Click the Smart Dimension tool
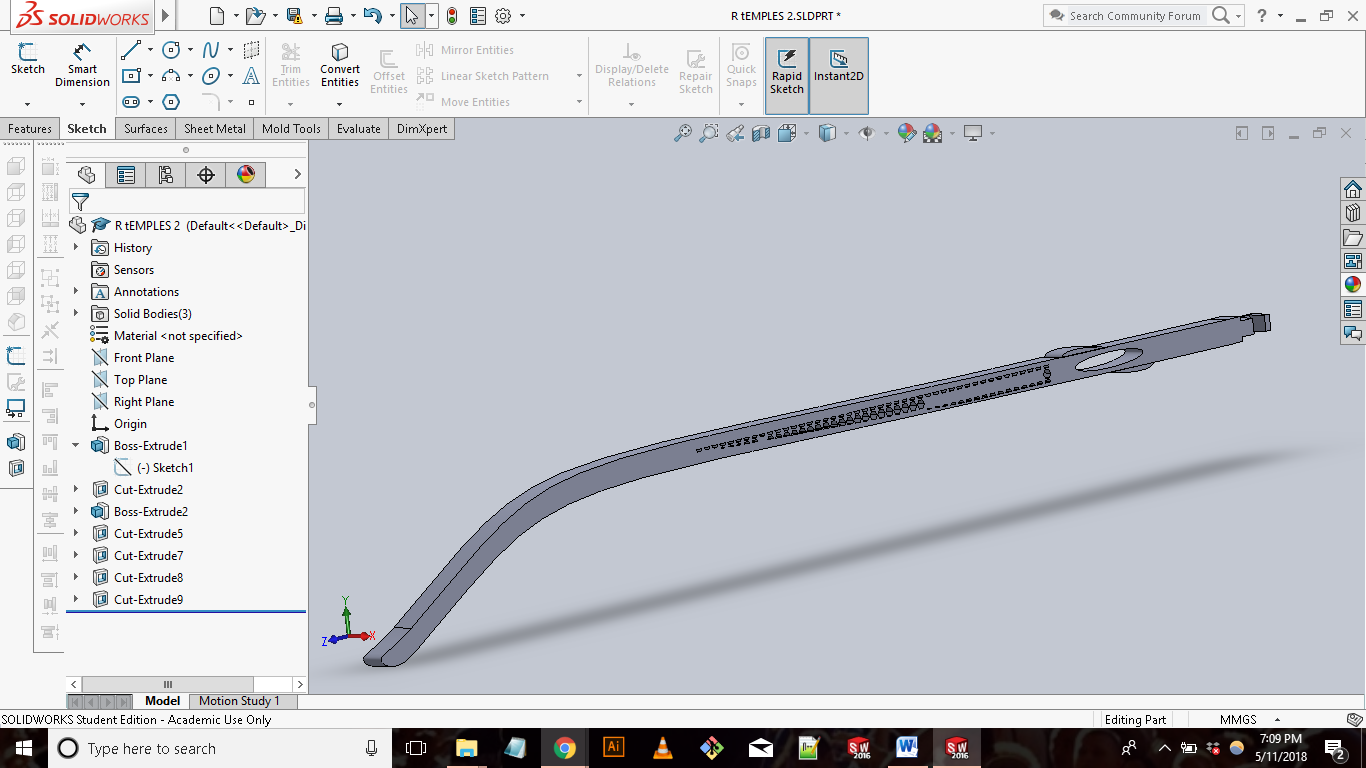 coord(82,65)
